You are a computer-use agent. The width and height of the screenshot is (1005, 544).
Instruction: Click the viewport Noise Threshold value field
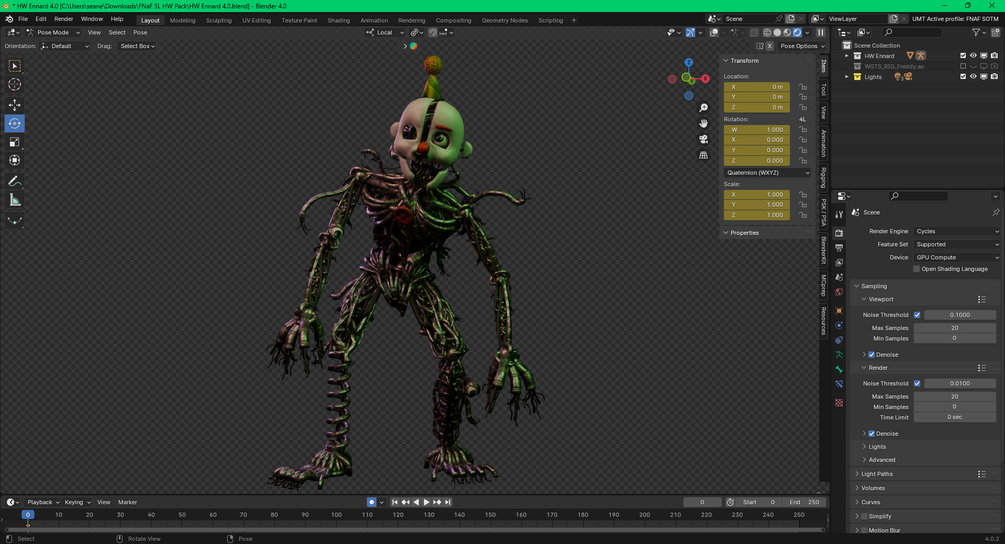[959, 315]
